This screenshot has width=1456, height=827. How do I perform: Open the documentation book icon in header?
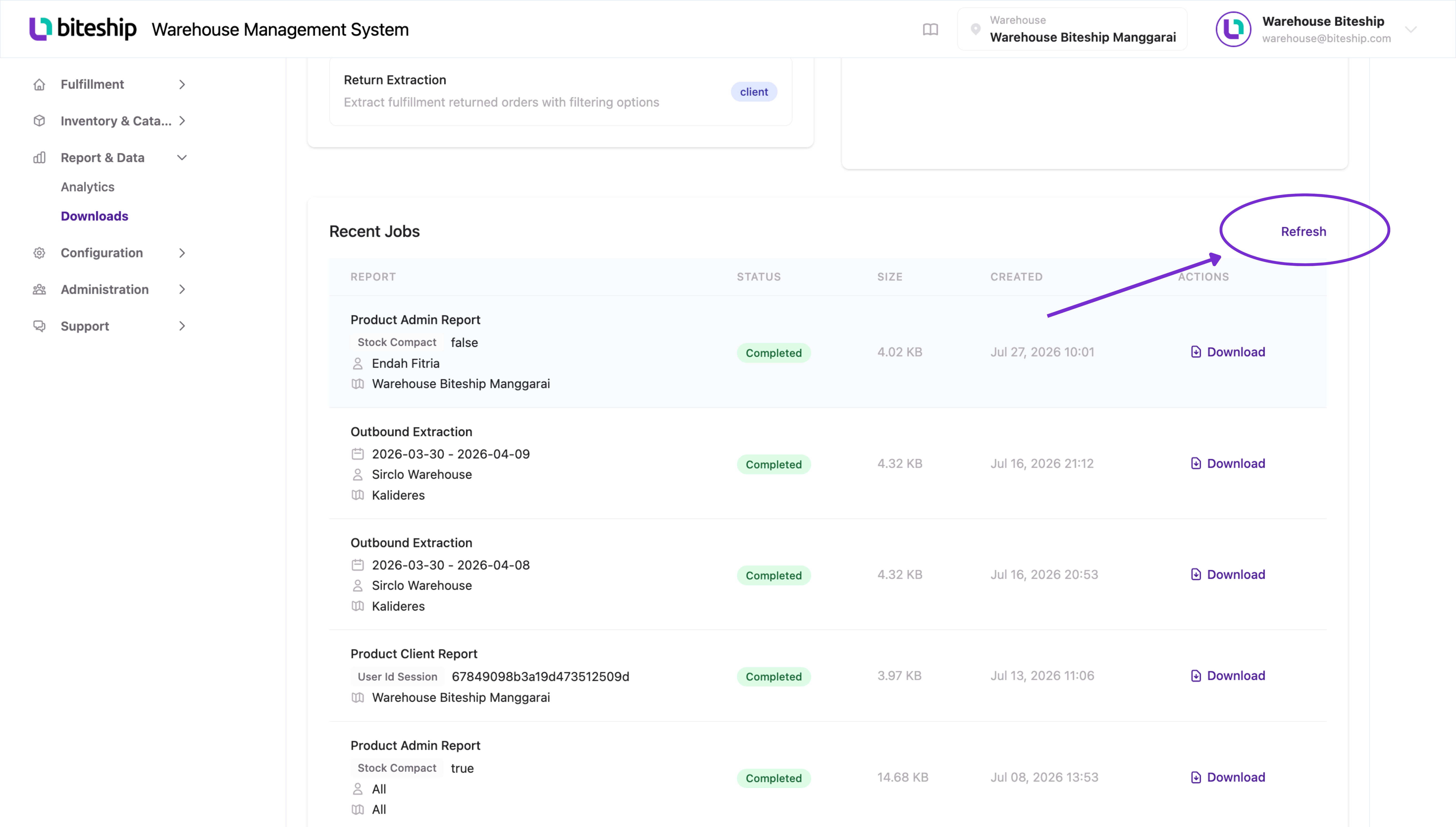(x=930, y=30)
